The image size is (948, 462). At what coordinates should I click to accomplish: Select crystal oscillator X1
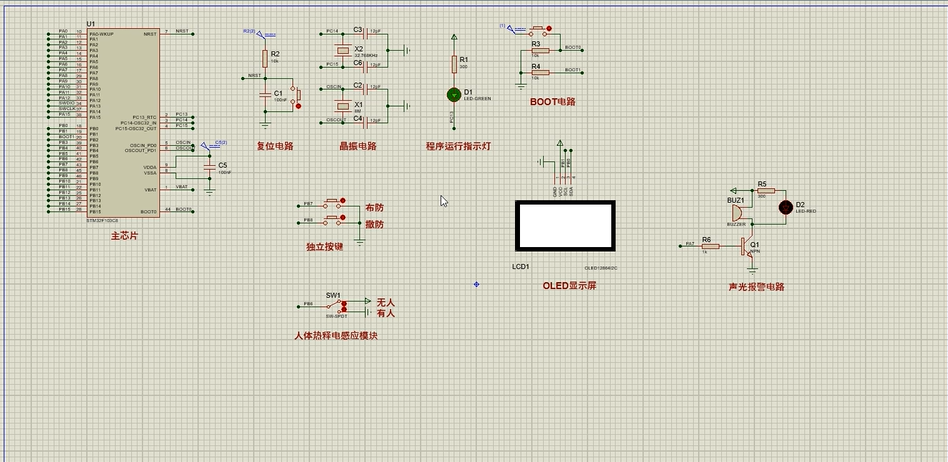343,104
